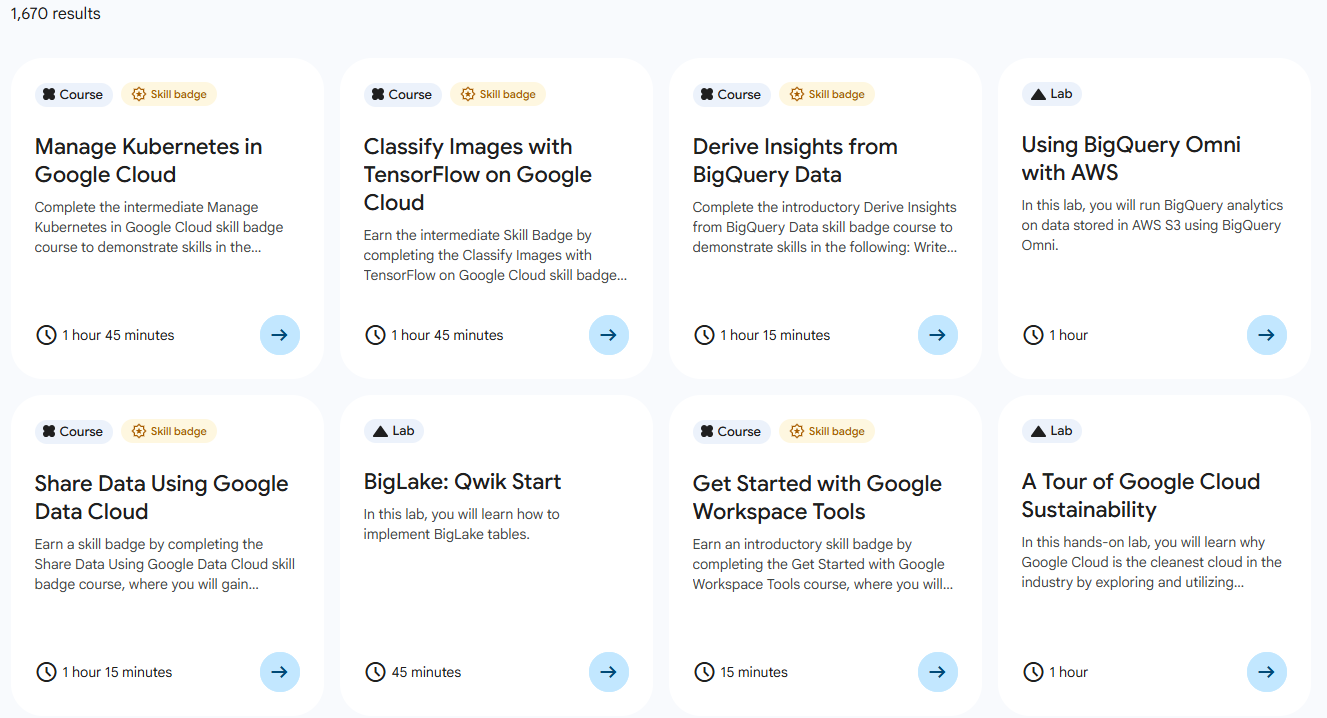Click arrow on Share Data Using Google card
The height and width of the screenshot is (718, 1327).
pos(279,672)
